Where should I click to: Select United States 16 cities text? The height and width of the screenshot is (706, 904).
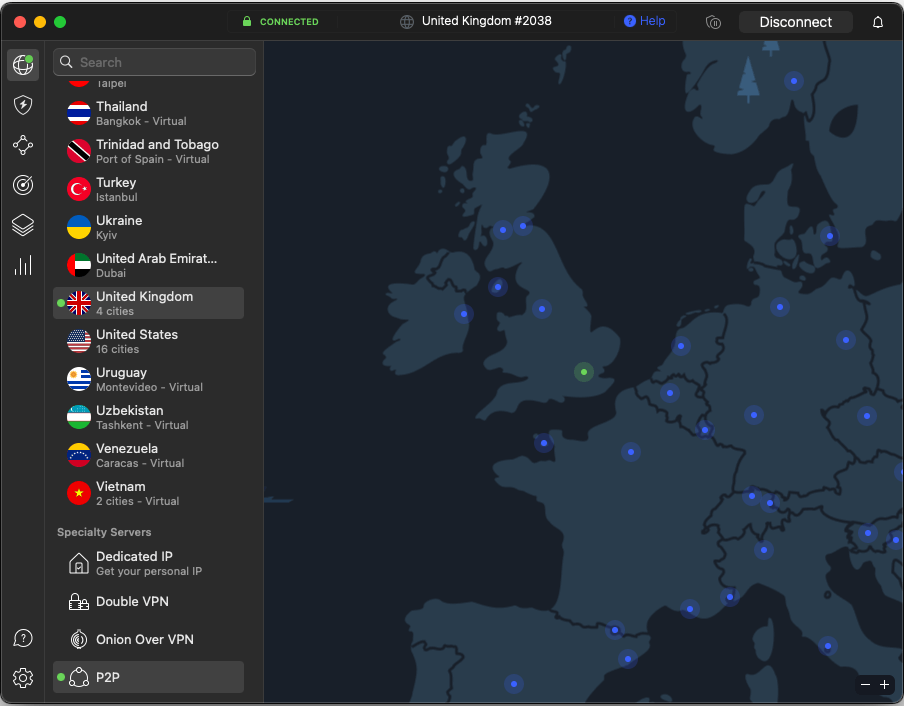click(x=137, y=342)
